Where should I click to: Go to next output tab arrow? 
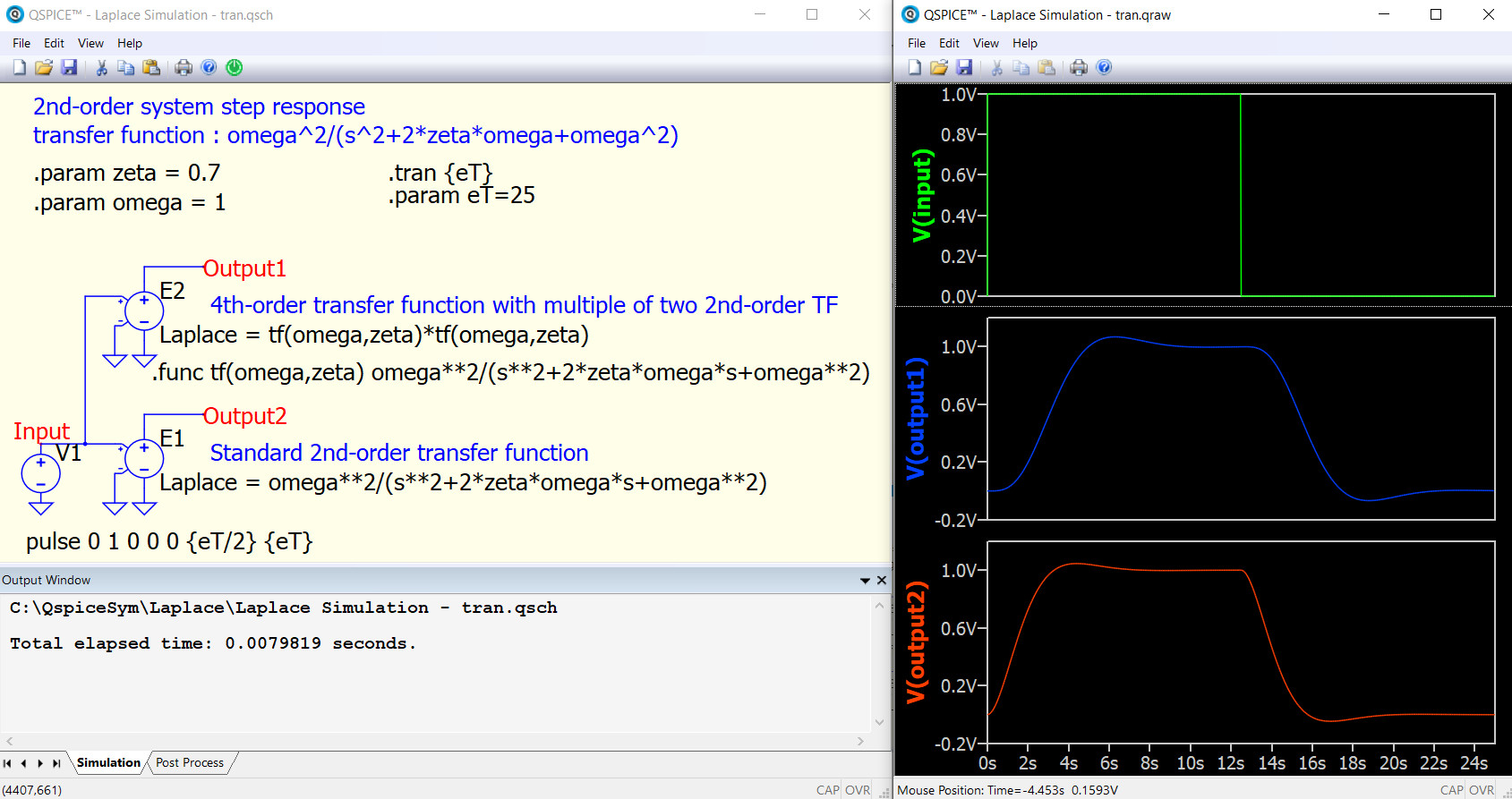[x=40, y=763]
